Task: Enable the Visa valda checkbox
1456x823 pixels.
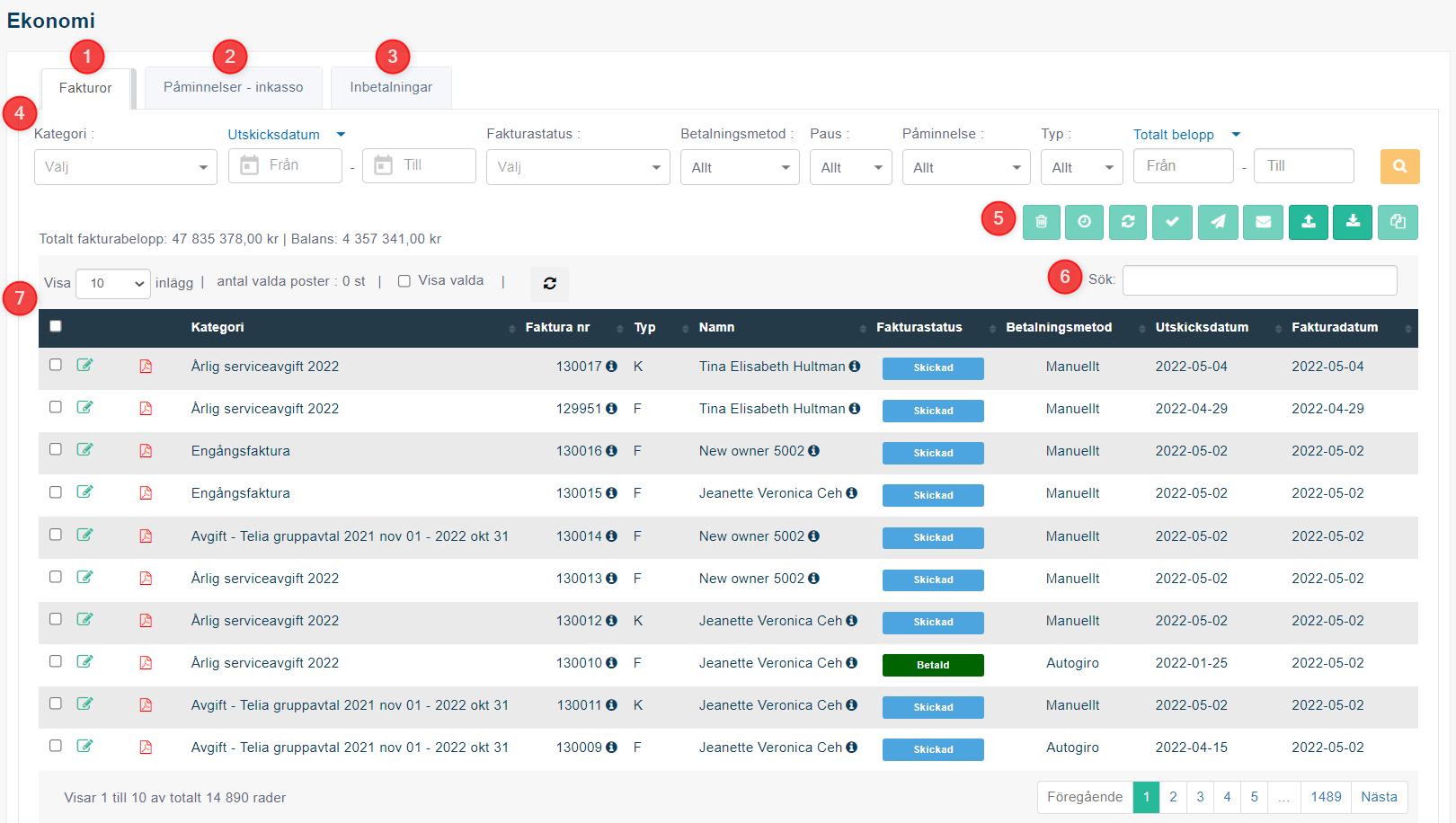Action: click(x=404, y=281)
